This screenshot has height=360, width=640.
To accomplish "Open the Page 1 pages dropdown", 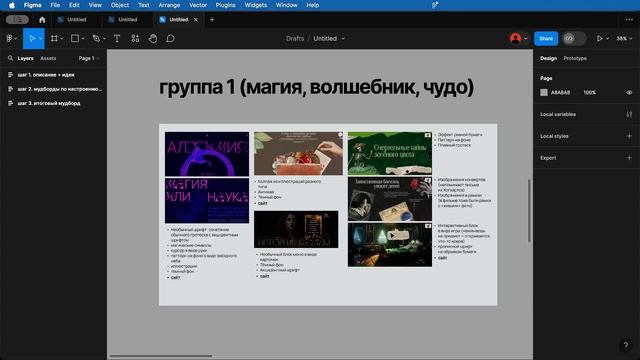I will tap(89, 58).
